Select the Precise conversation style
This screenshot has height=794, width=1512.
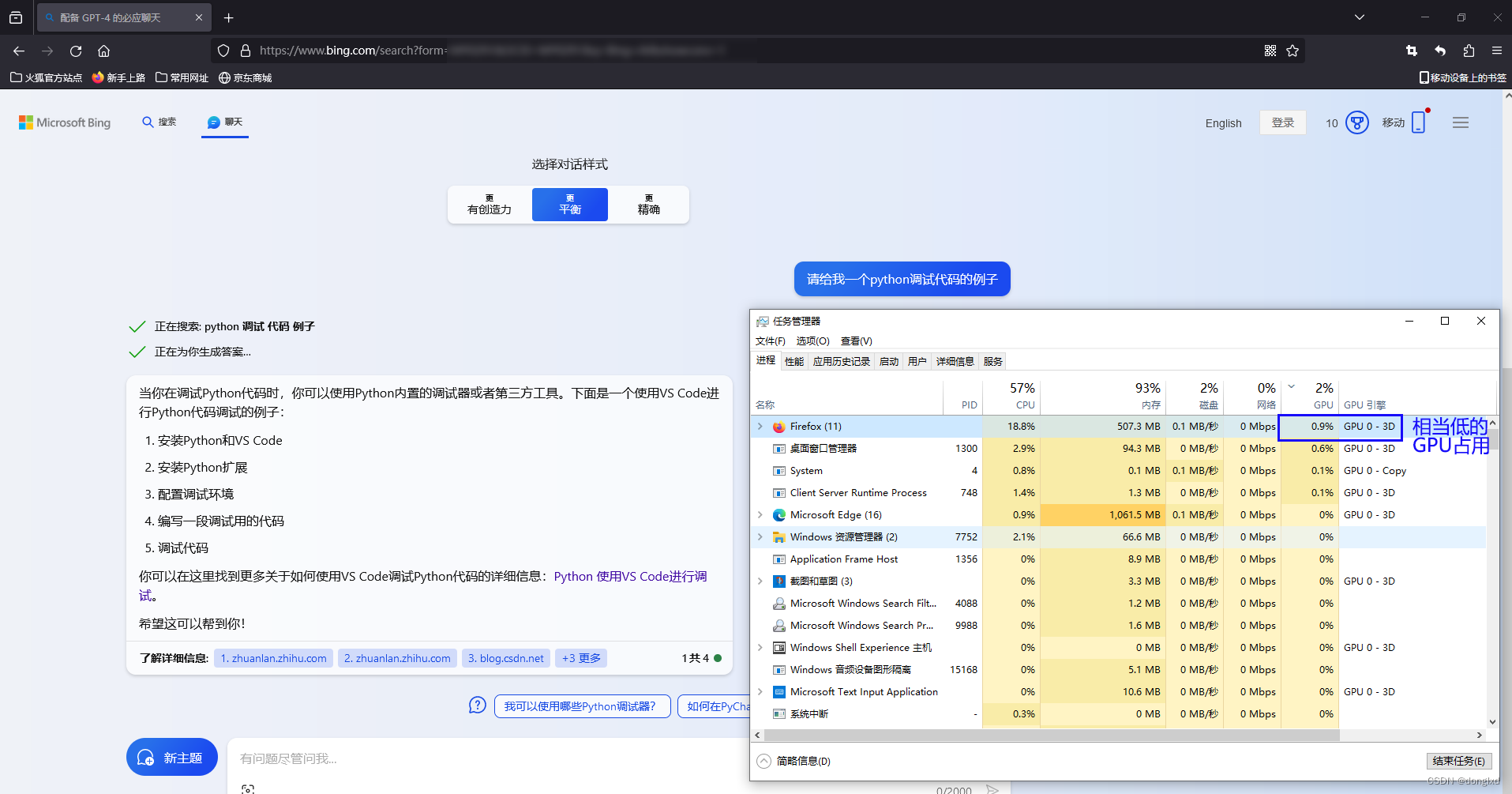(649, 205)
